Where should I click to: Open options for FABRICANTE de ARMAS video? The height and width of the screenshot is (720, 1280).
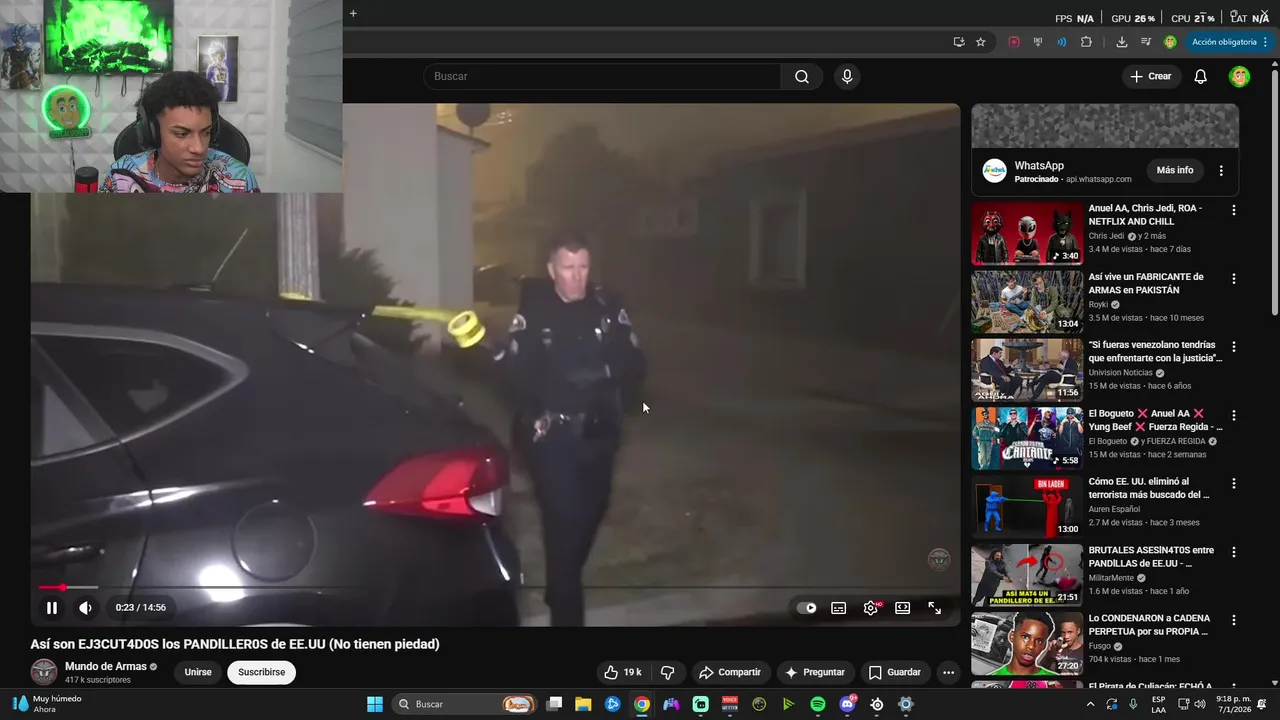click(1233, 278)
